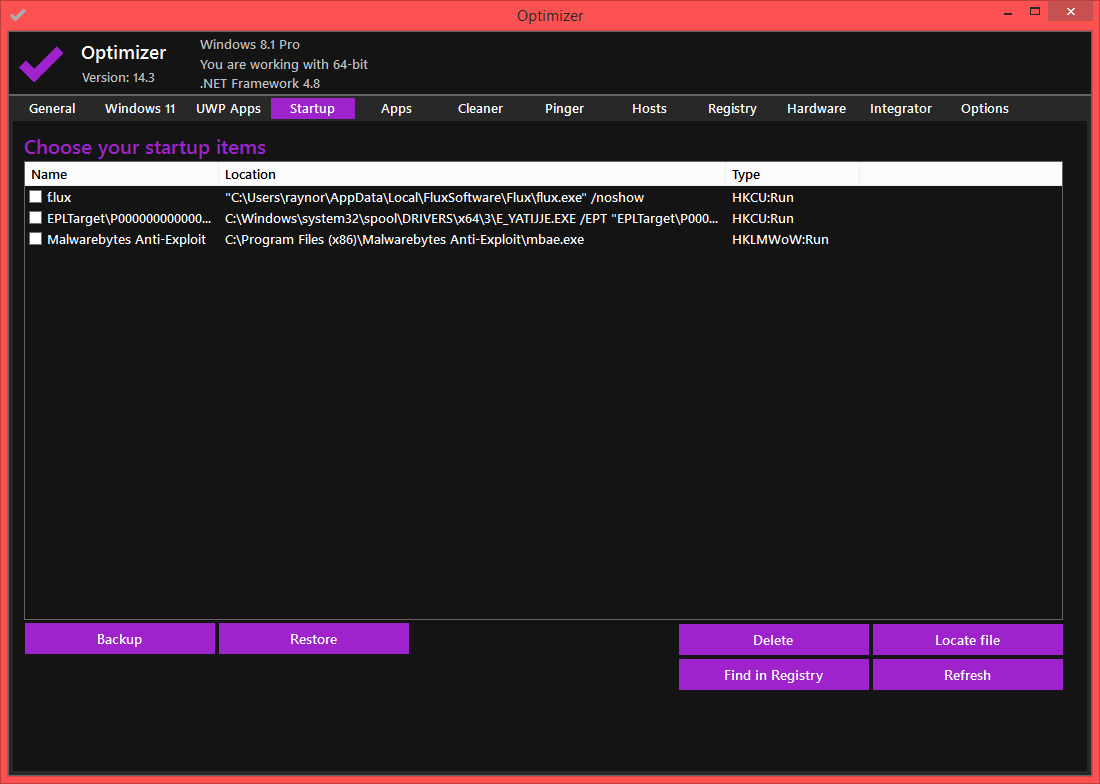Image resolution: width=1100 pixels, height=784 pixels.
Task: Switch to the Hosts tab
Action: click(x=649, y=108)
